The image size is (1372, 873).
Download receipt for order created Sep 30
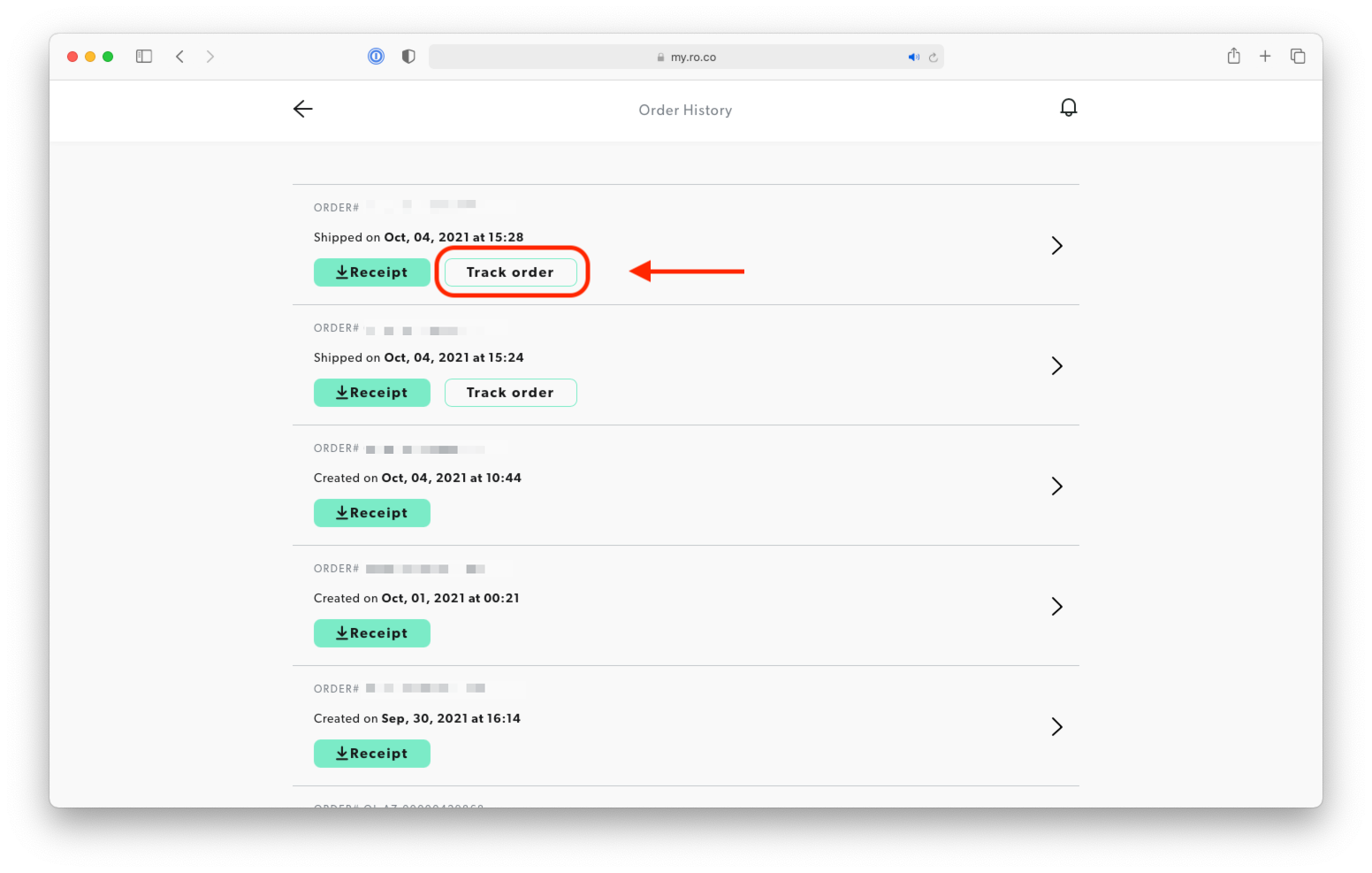[x=372, y=754]
